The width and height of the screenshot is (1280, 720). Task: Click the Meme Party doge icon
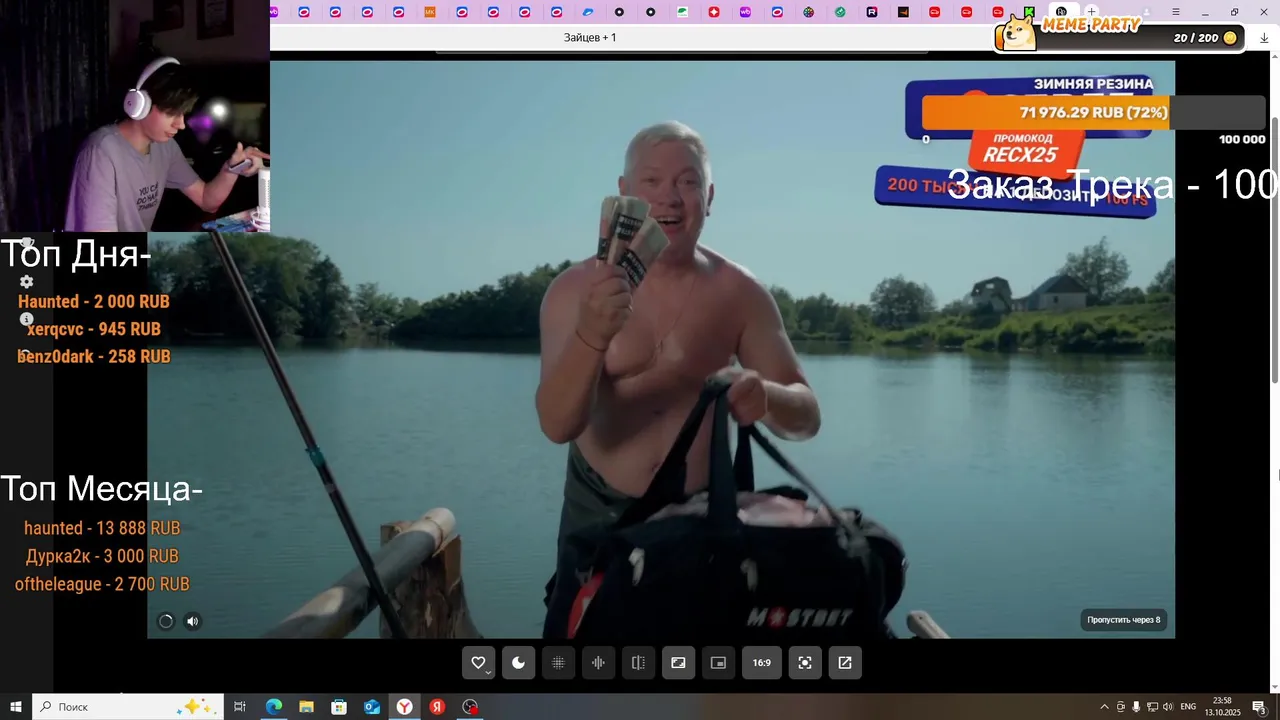click(x=1019, y=32)
